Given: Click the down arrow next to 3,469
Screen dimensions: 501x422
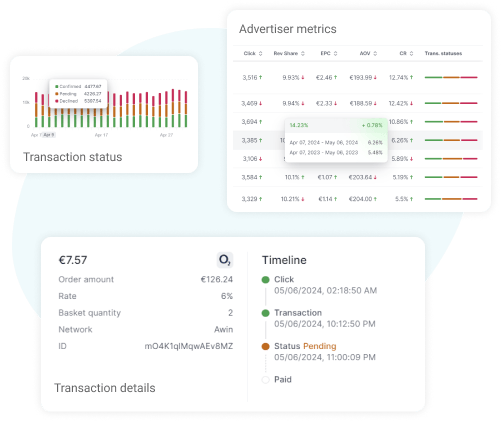Looking at the screenshot, I should coord(260,103).
